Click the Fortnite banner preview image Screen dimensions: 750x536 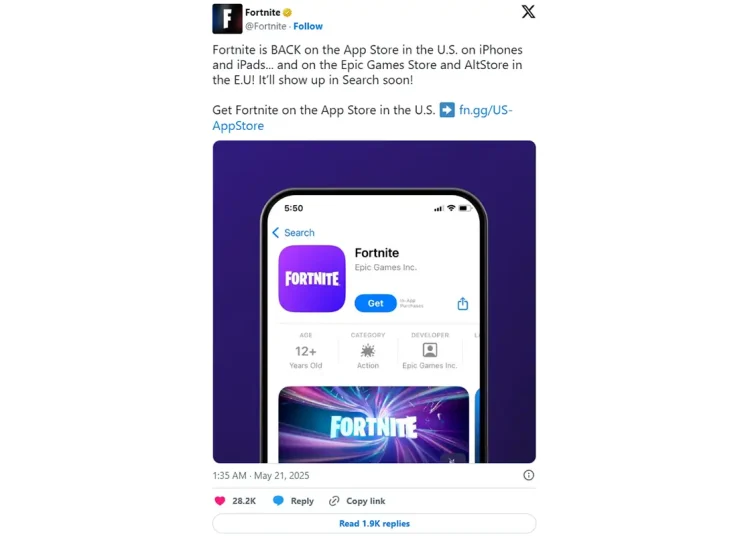coord(374,424)
